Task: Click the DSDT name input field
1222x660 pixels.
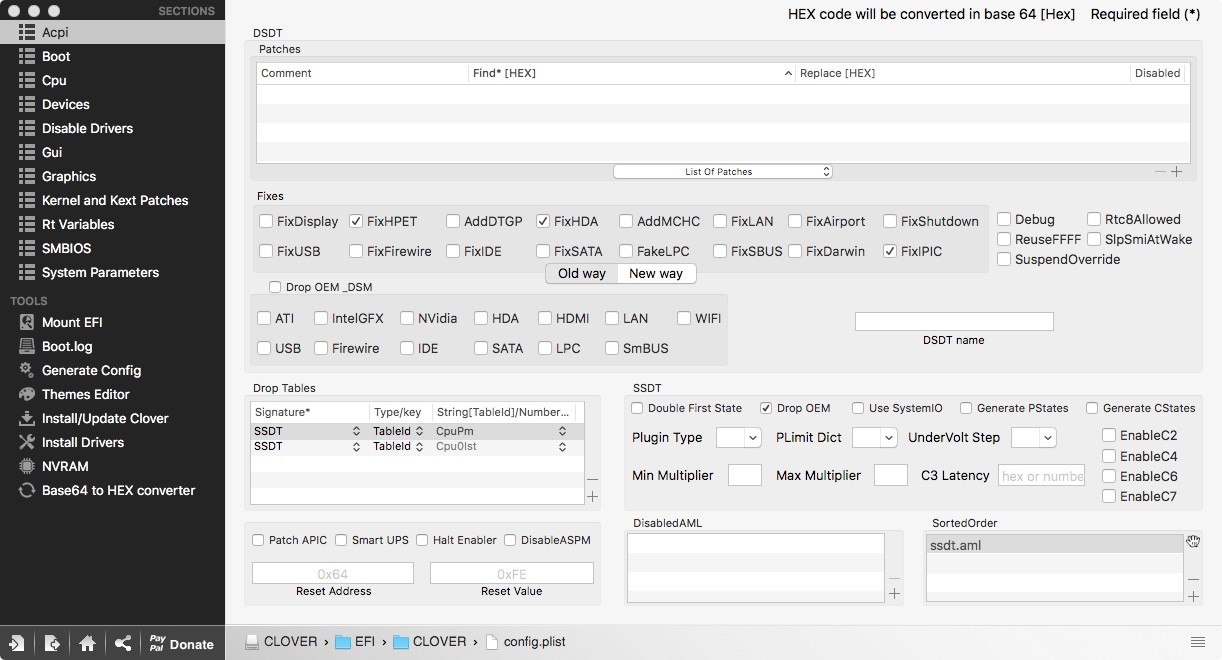Action: tap(954, 321)
